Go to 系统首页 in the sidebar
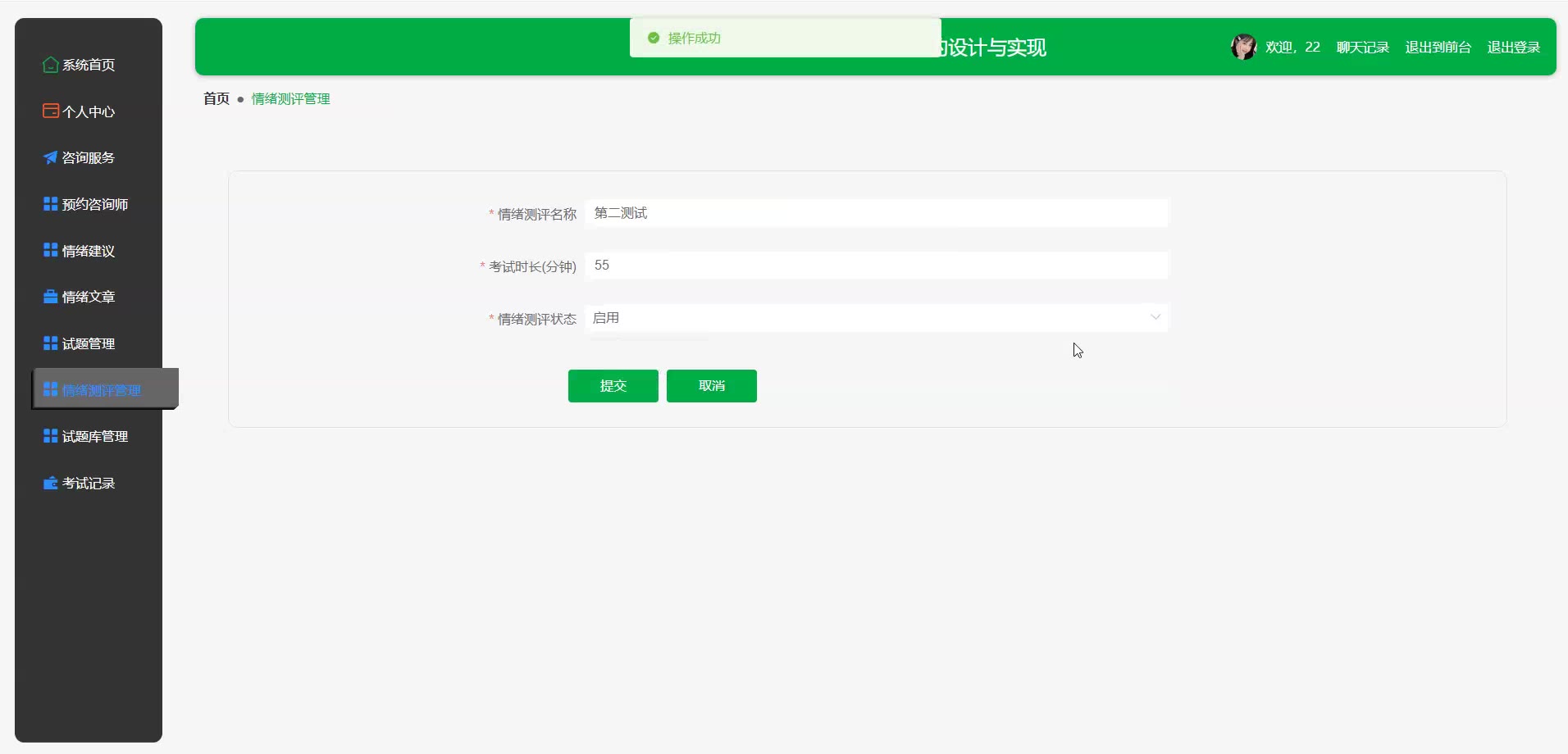The image size is (1568, 754). point(89,65)
